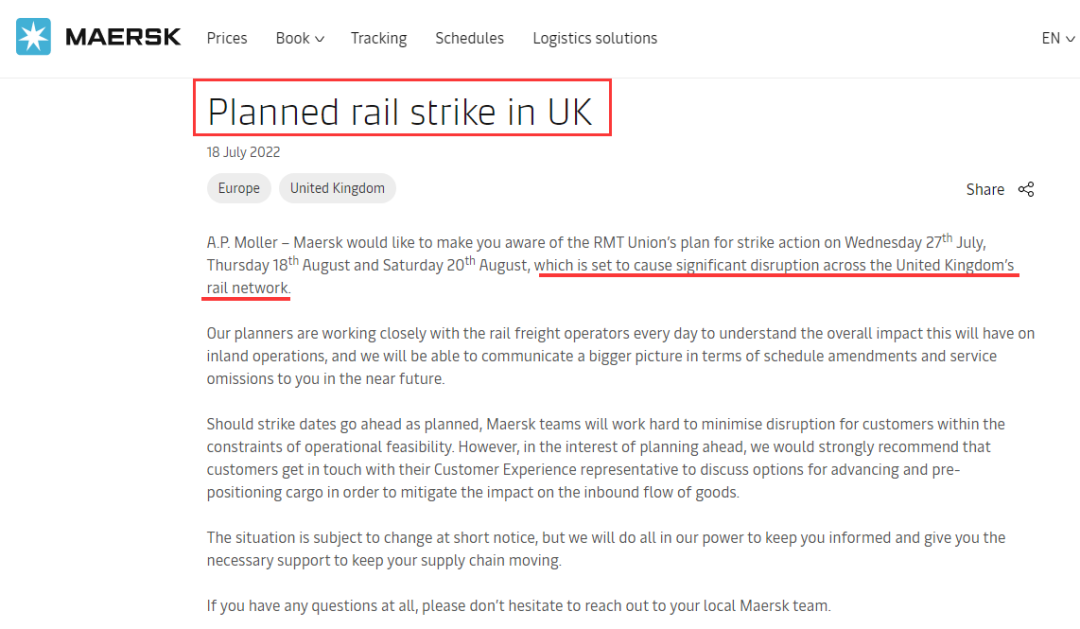Open the Prices menu item
Screen dimensions: 1080x629
pos(227,38)
